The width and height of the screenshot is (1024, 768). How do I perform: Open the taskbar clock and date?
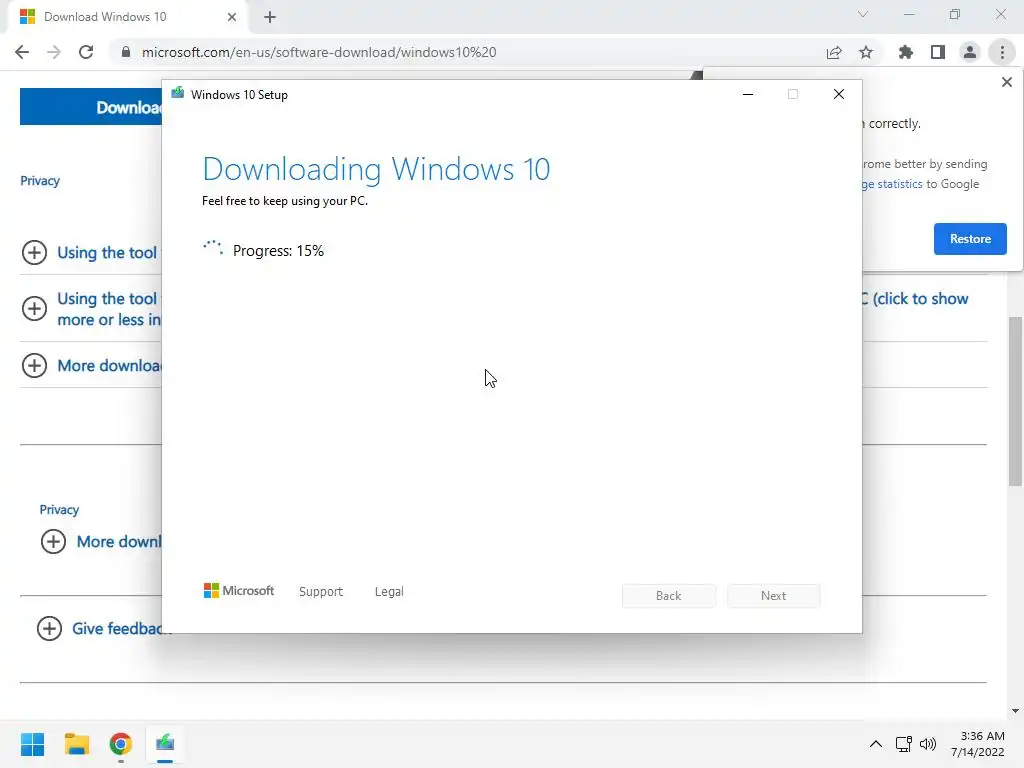(978, 744)
